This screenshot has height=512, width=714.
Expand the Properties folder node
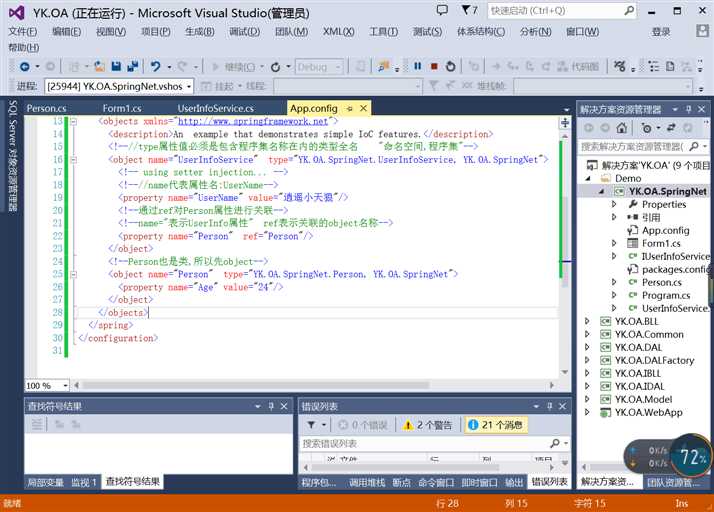[x=614, y=205]
